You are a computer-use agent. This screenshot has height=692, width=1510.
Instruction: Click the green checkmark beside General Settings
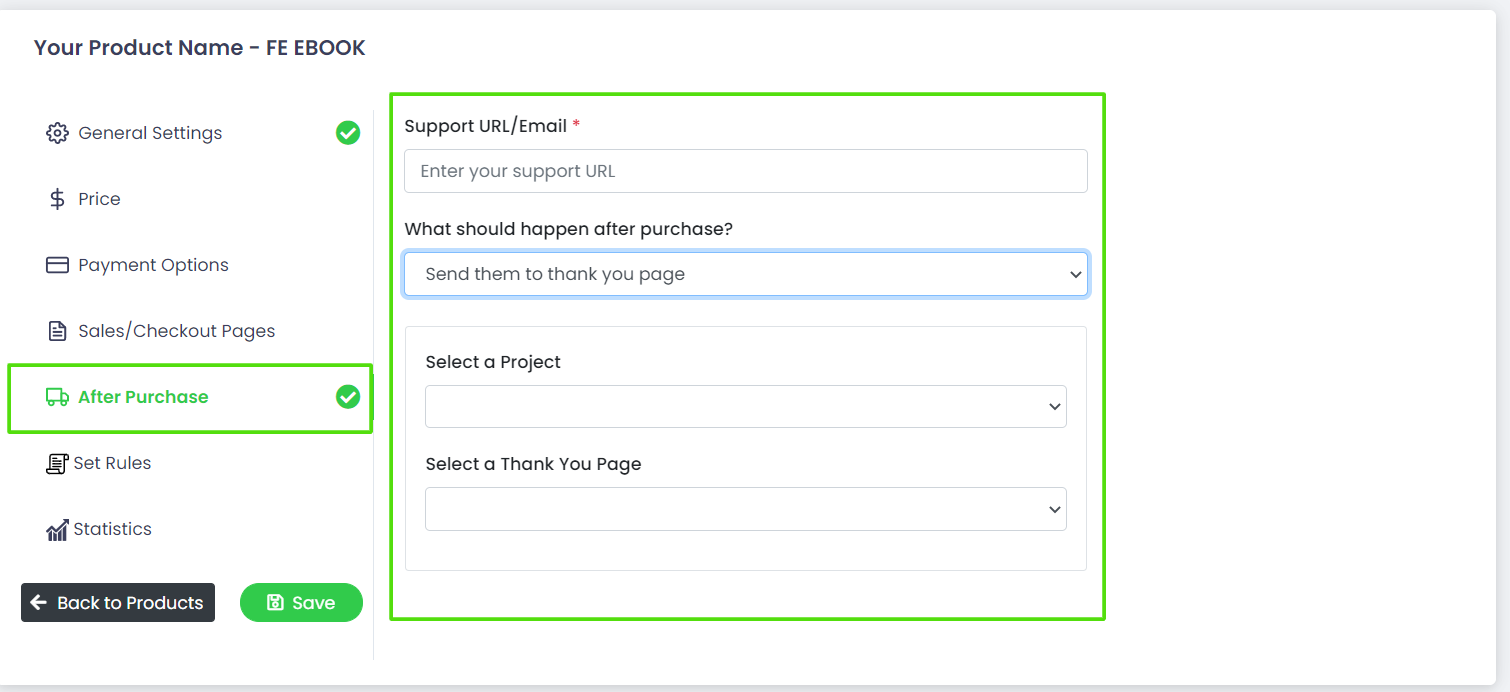click(348, 132)
